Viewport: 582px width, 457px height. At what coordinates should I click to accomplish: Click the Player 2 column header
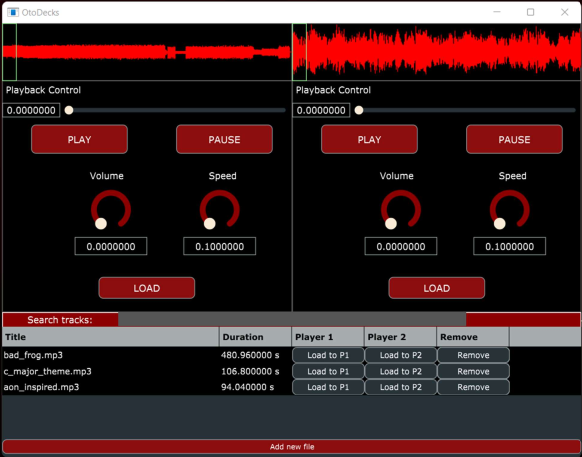pyautogui.click(x=400, y=337)
